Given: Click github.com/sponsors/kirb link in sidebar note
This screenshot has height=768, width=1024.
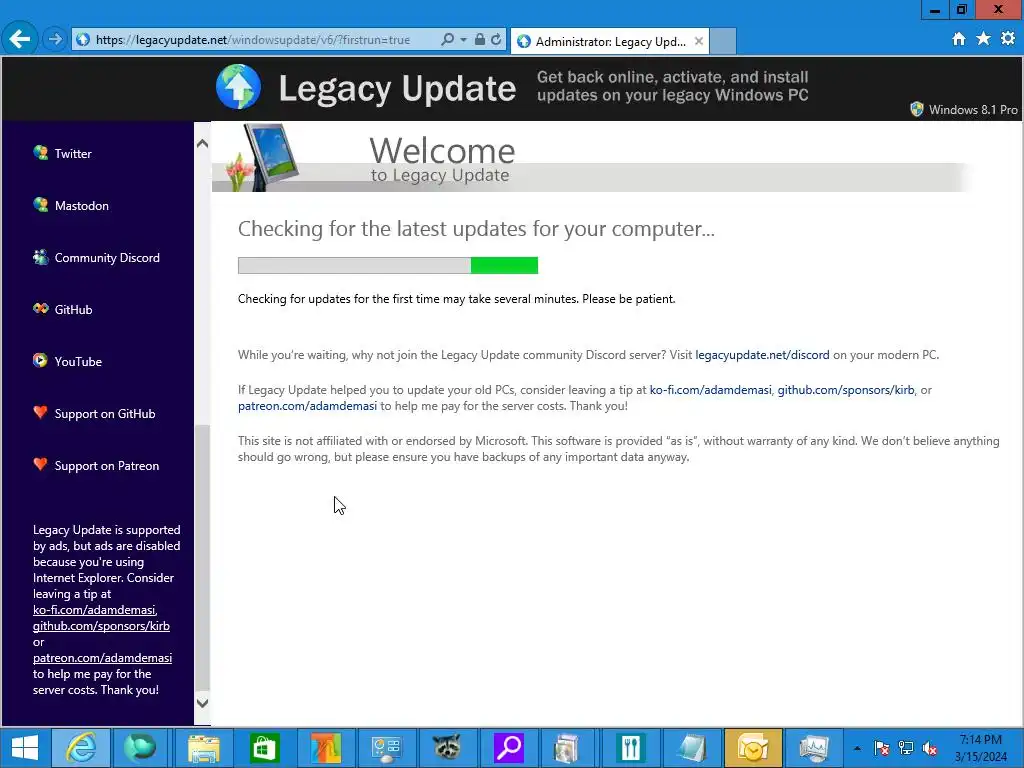Looking at the screenshot, I should click(101, 626).
